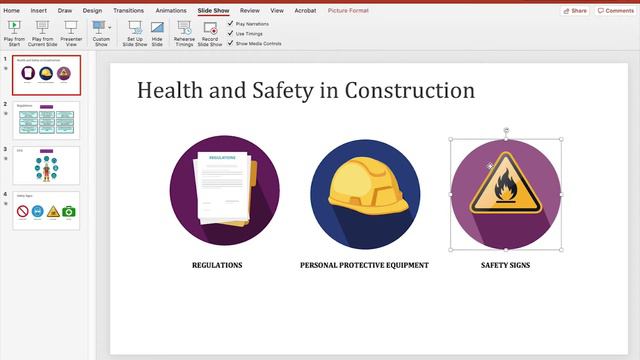Click the Share button
The width and height of the screenshot is (640, 360).
click(575, 11)
